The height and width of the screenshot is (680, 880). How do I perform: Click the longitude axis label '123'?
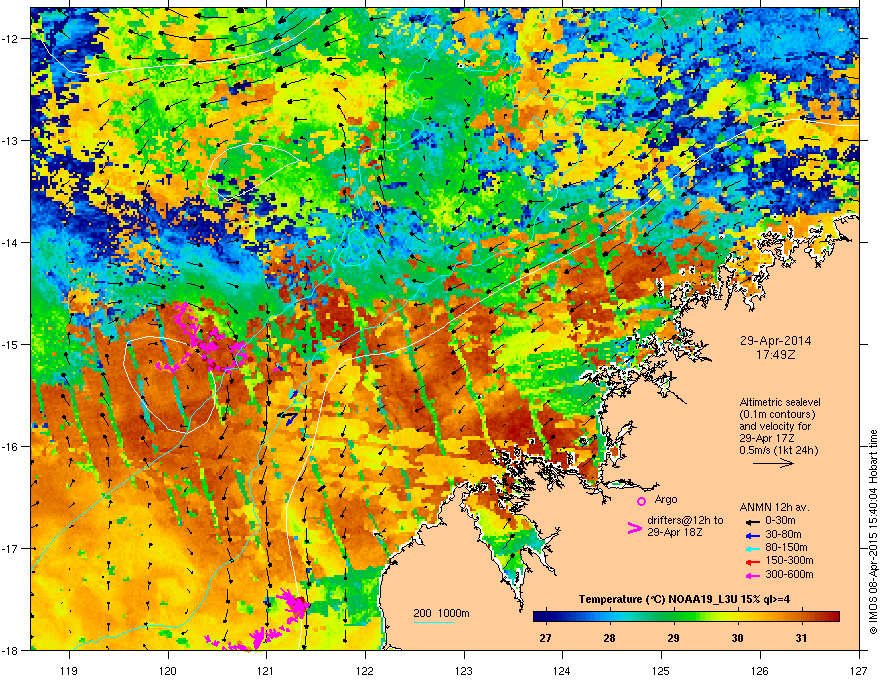[464, 670]
